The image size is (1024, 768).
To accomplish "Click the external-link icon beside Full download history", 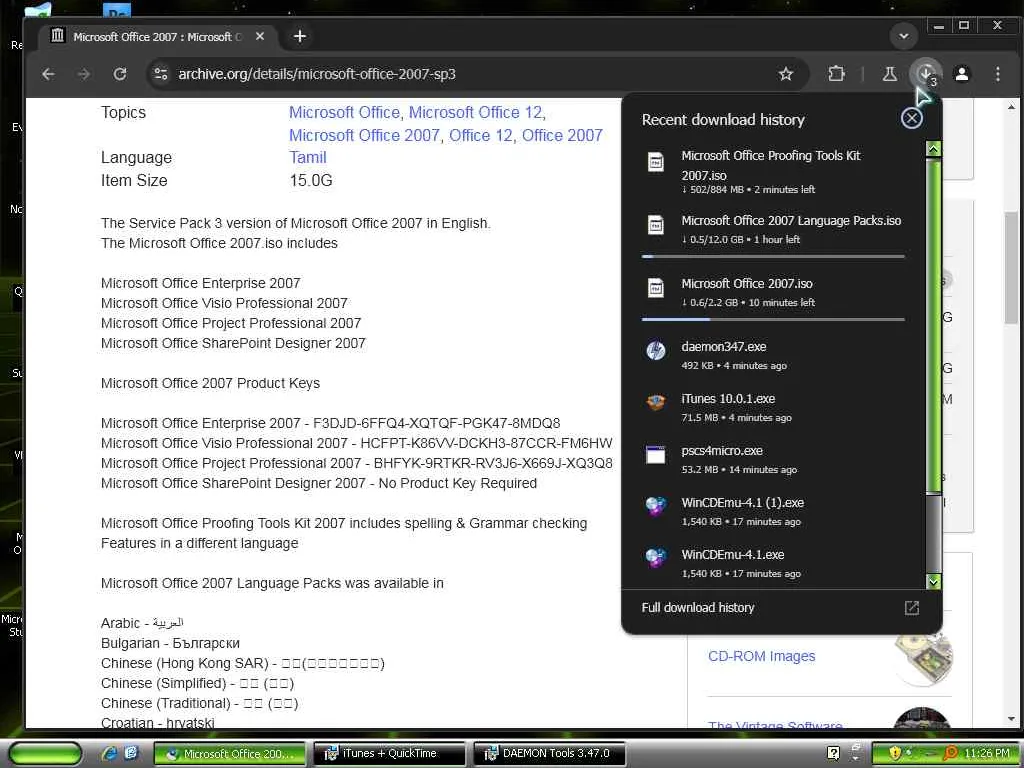I will [x=912, y=608].
